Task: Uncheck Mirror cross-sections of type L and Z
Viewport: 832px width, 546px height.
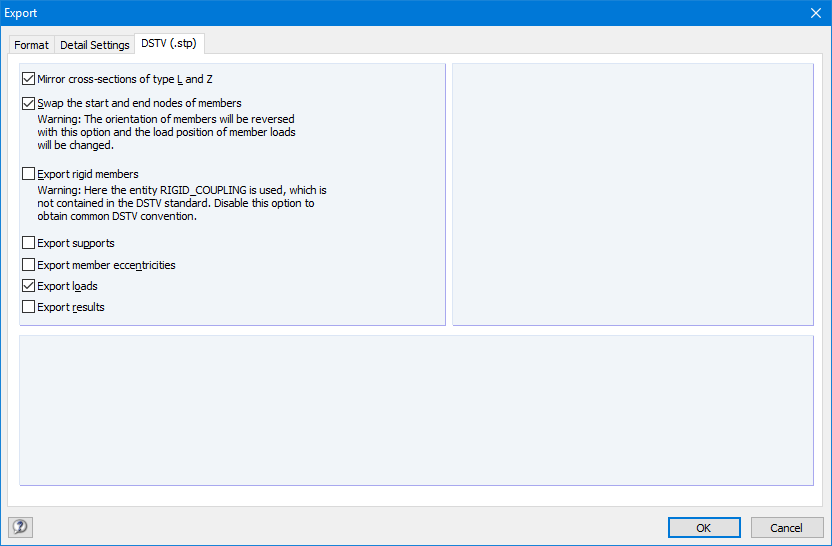Action: [x=29, y=79]
